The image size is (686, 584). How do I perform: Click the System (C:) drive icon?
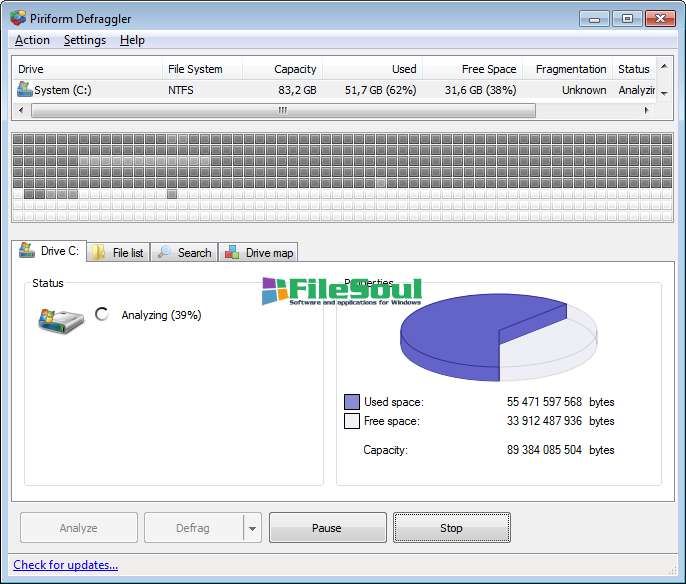25,90
